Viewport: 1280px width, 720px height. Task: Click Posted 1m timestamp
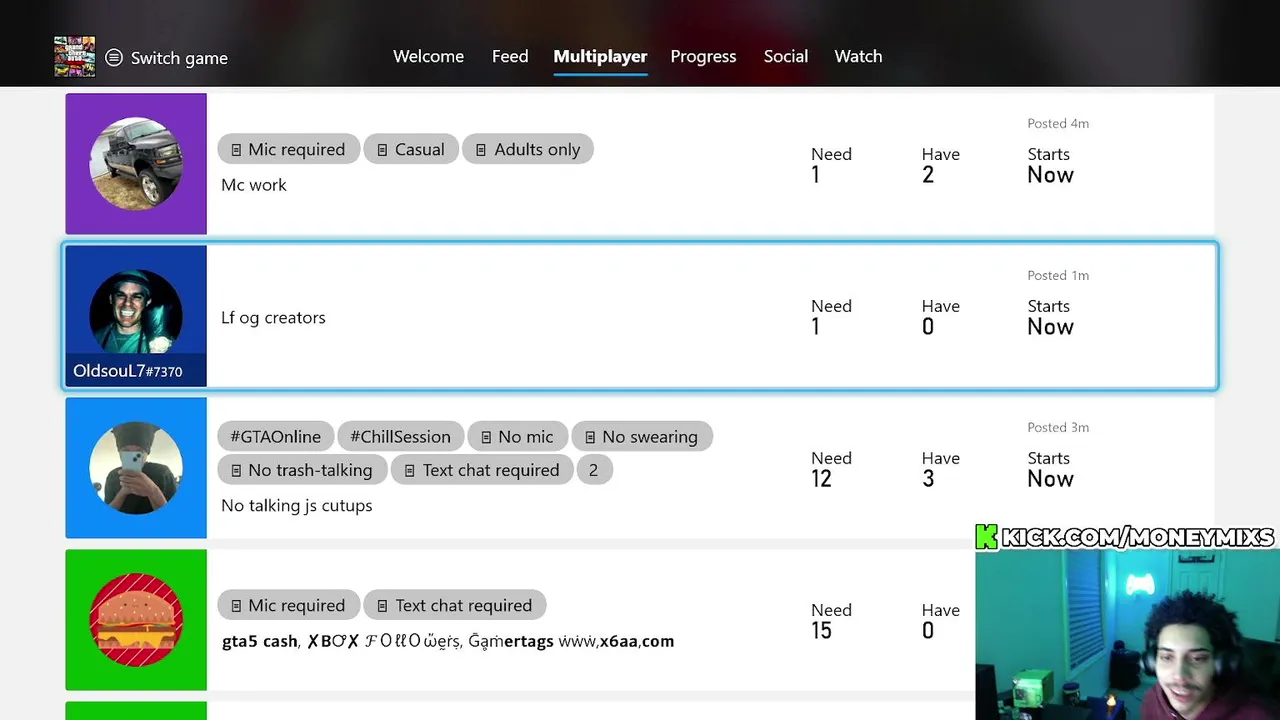(1058, 275)
